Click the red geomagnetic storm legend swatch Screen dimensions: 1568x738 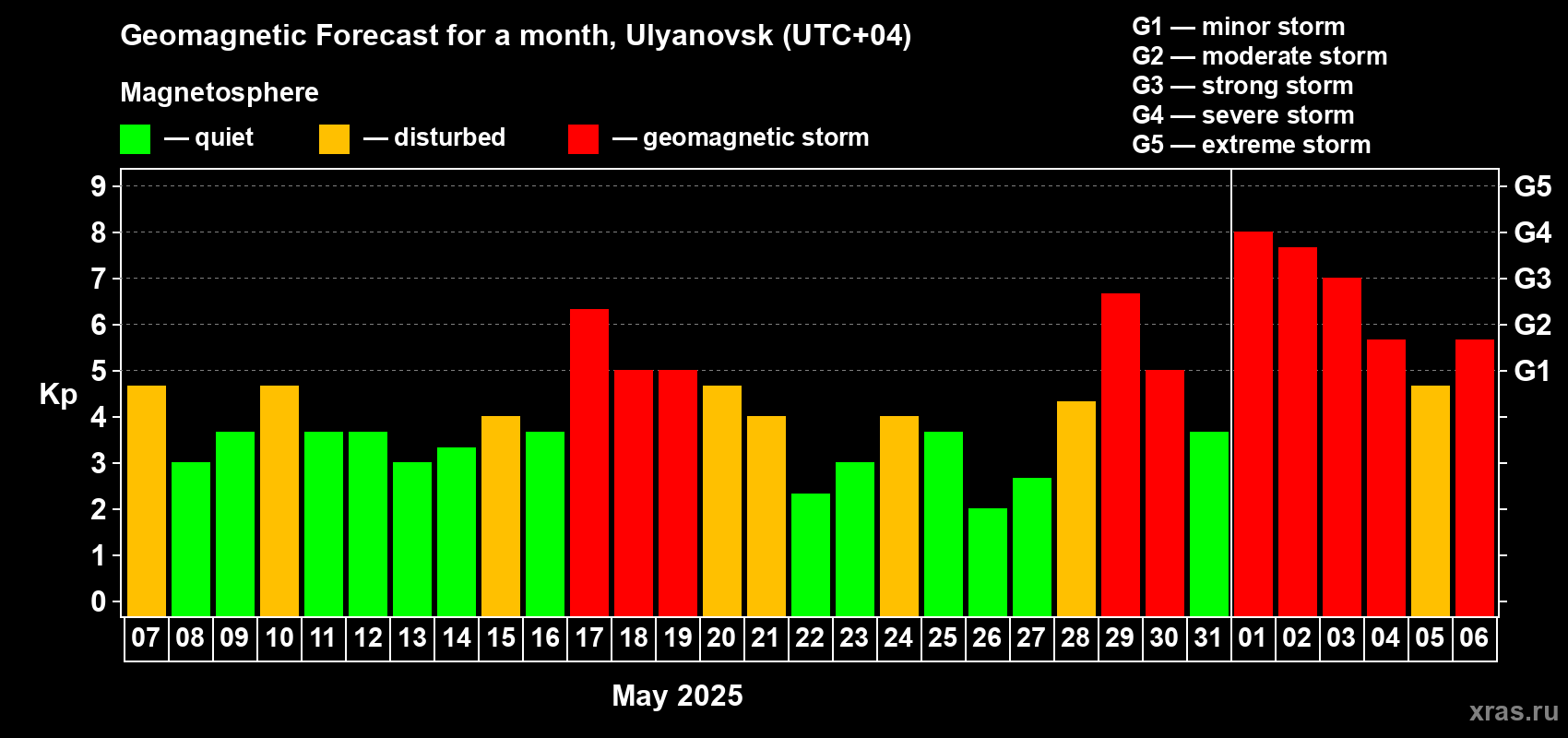pos(583,139)
